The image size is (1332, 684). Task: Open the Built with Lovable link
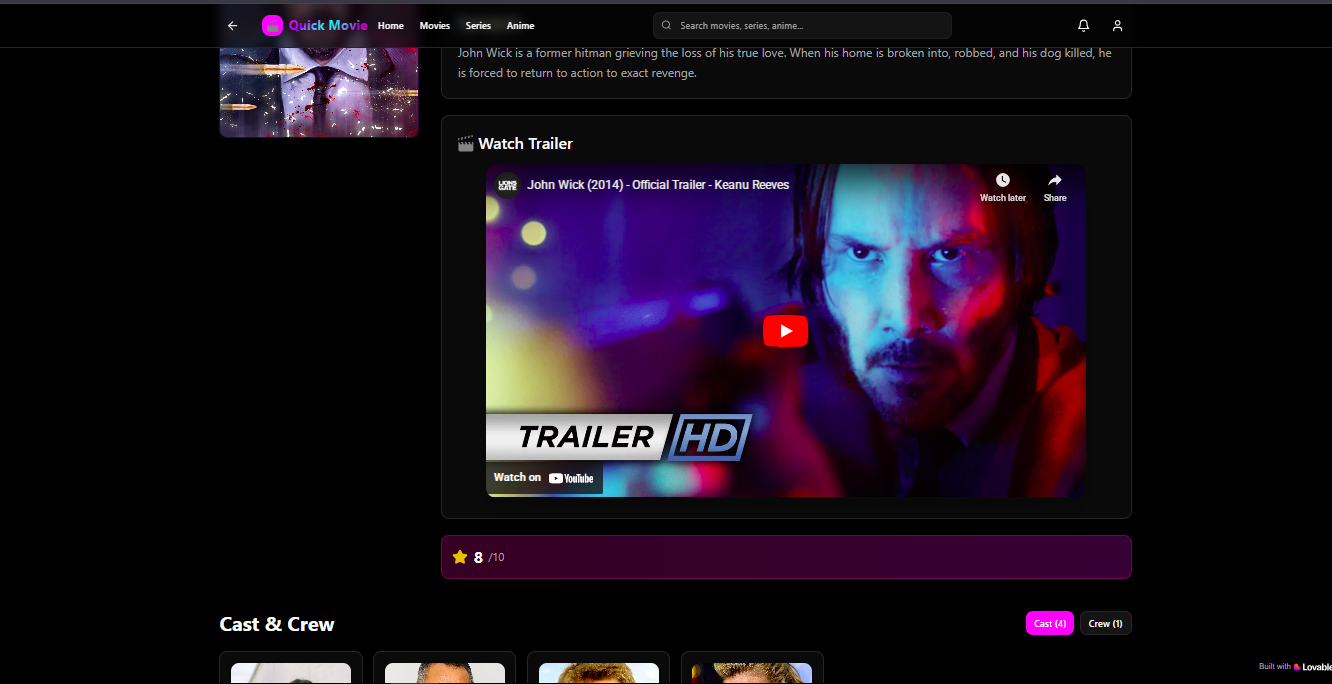pyautogui.click(x=1295, y=666)
